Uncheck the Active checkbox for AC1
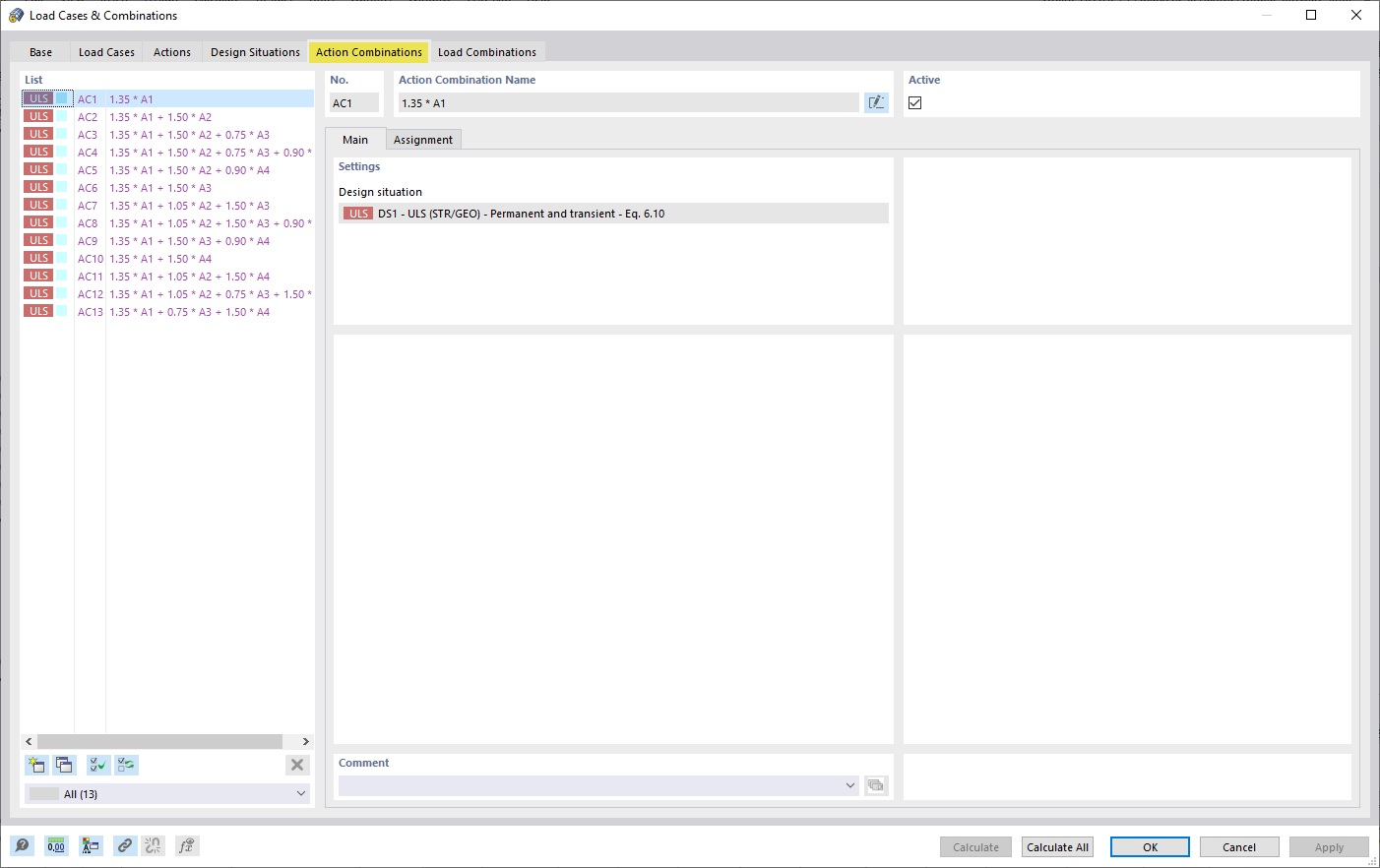1380x868 pixels. [914, 101]
